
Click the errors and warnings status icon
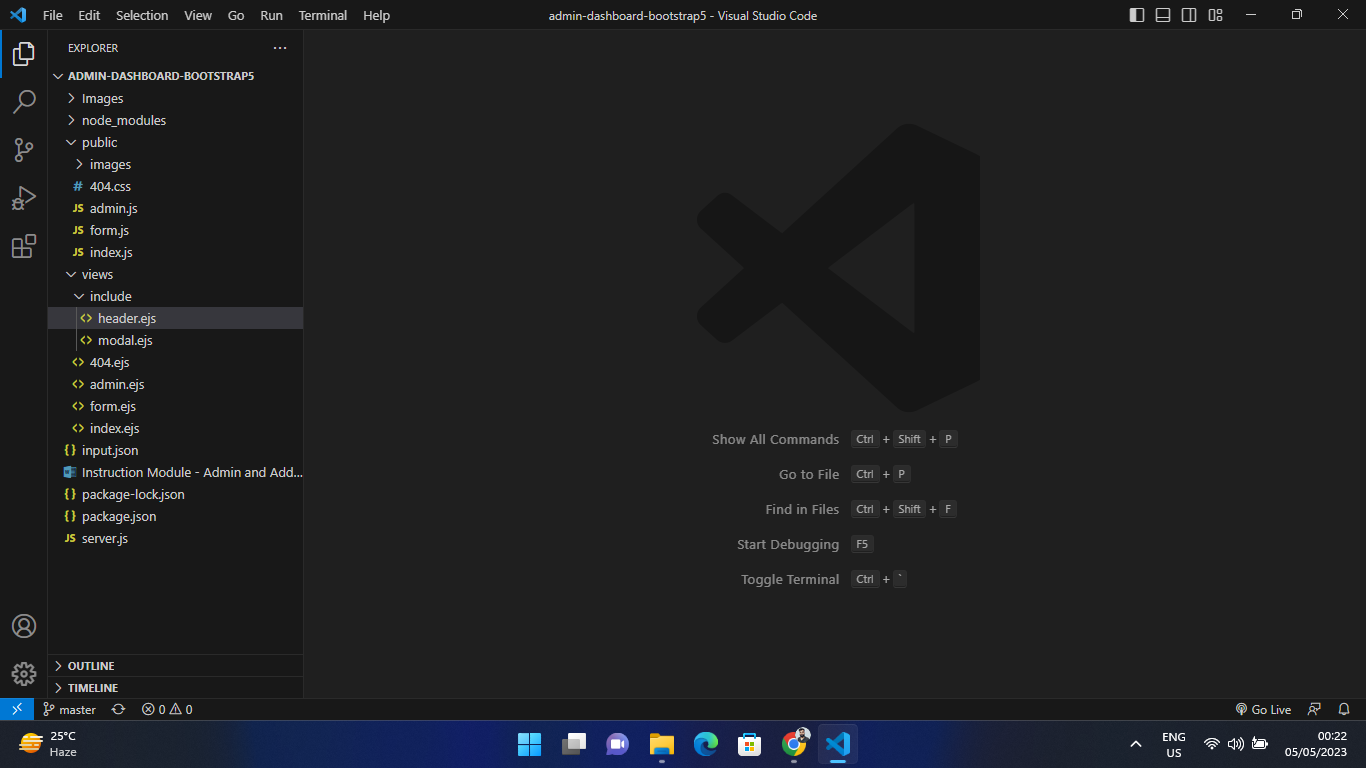[166, 709]
